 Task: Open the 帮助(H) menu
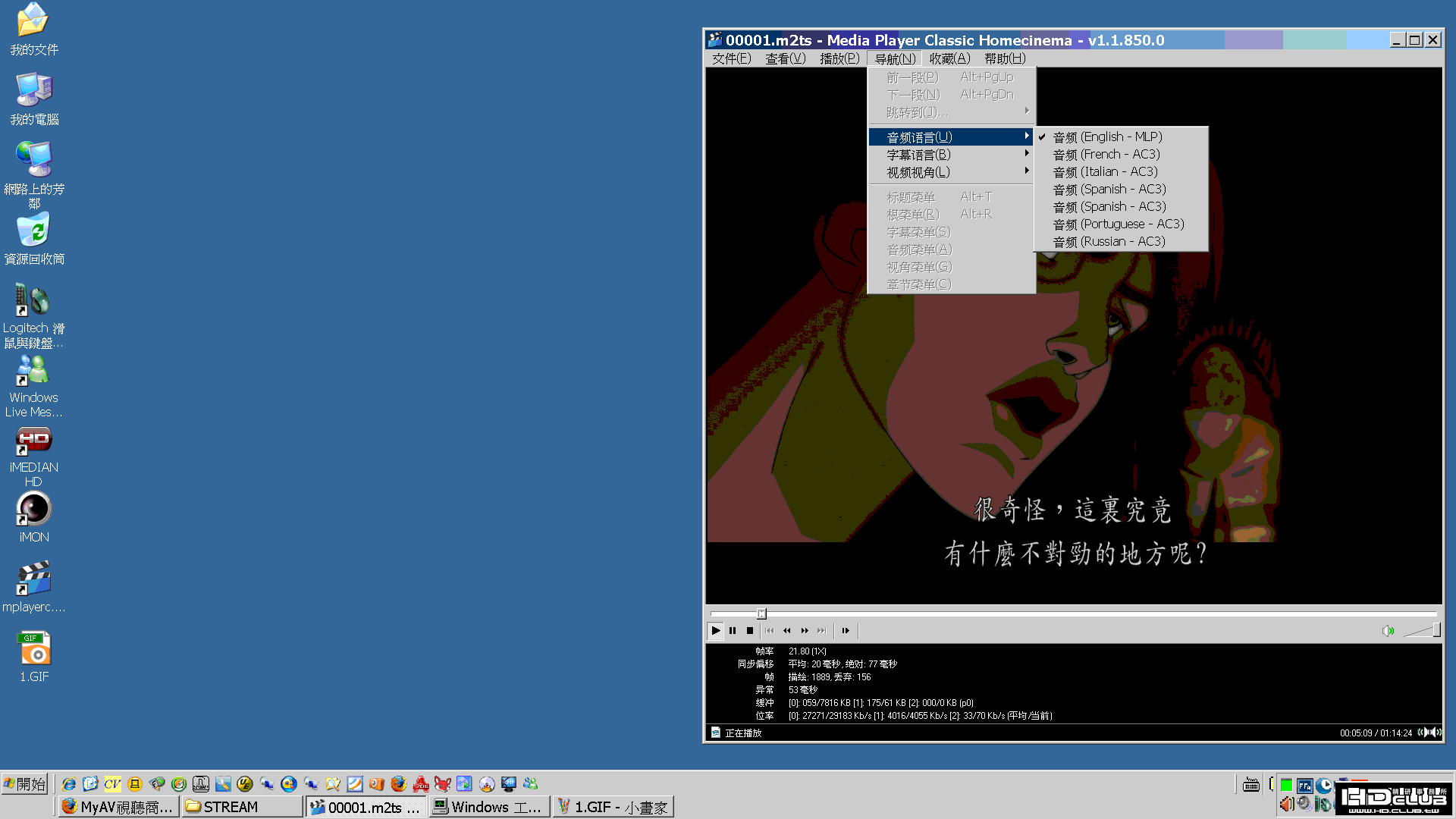[x=1005, y=58]
